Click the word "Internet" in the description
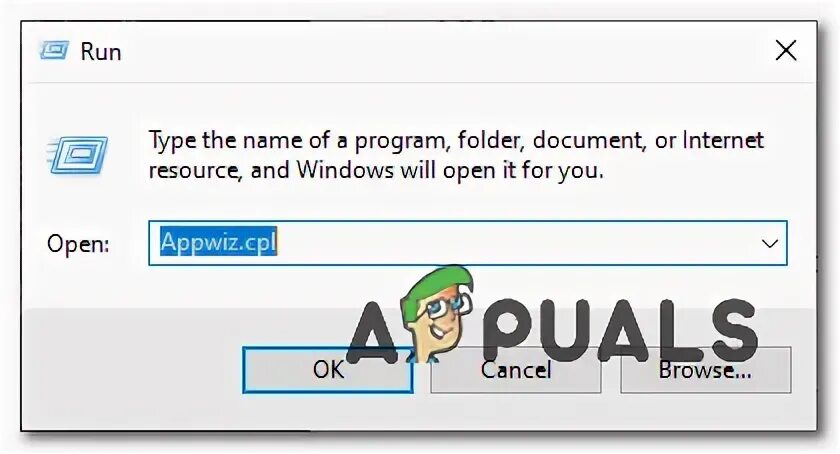This screenshot has width=840, height=454. 723,140
